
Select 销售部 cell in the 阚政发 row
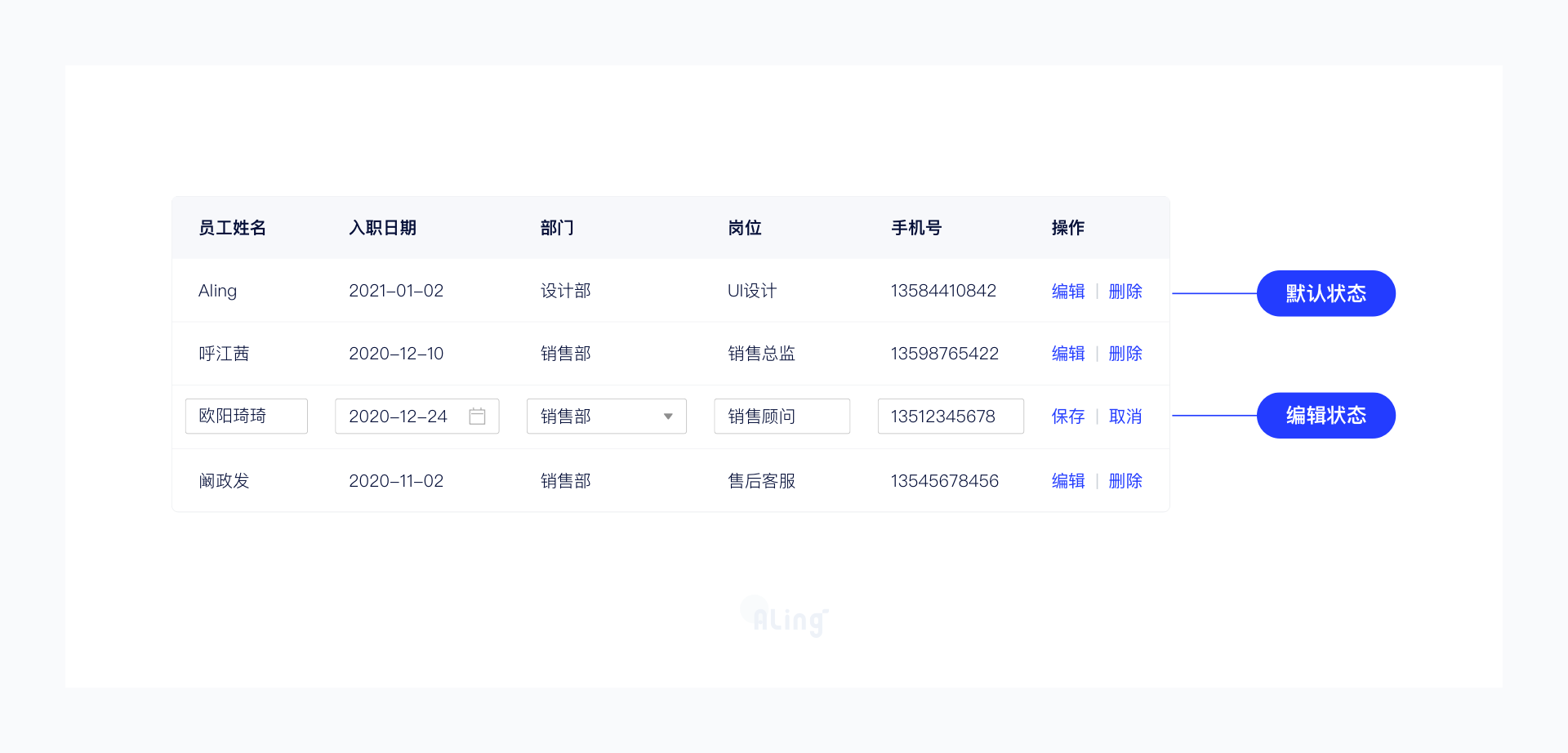coord(566,481)
